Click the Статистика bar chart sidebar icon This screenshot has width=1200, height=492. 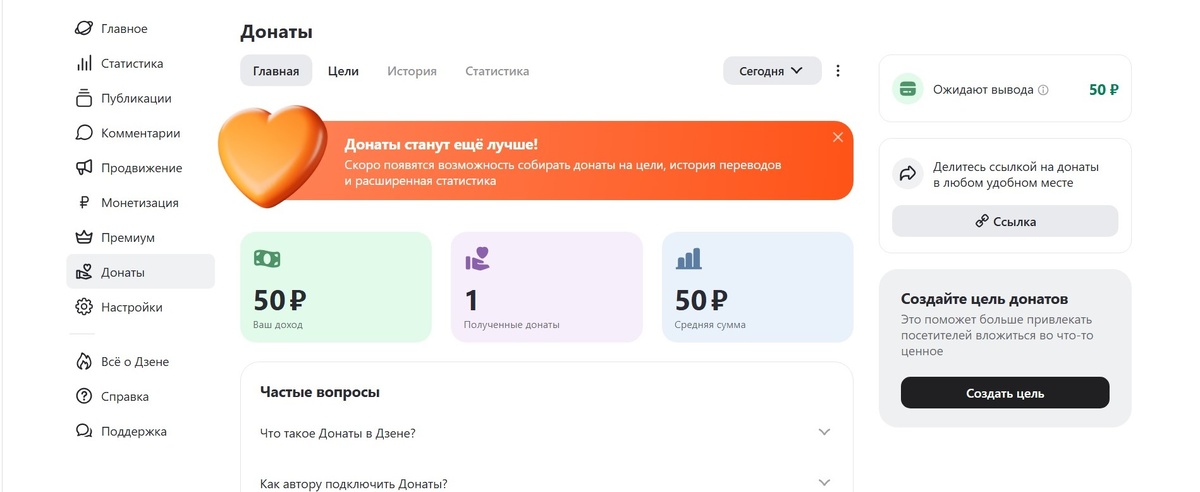click(84, 63)
